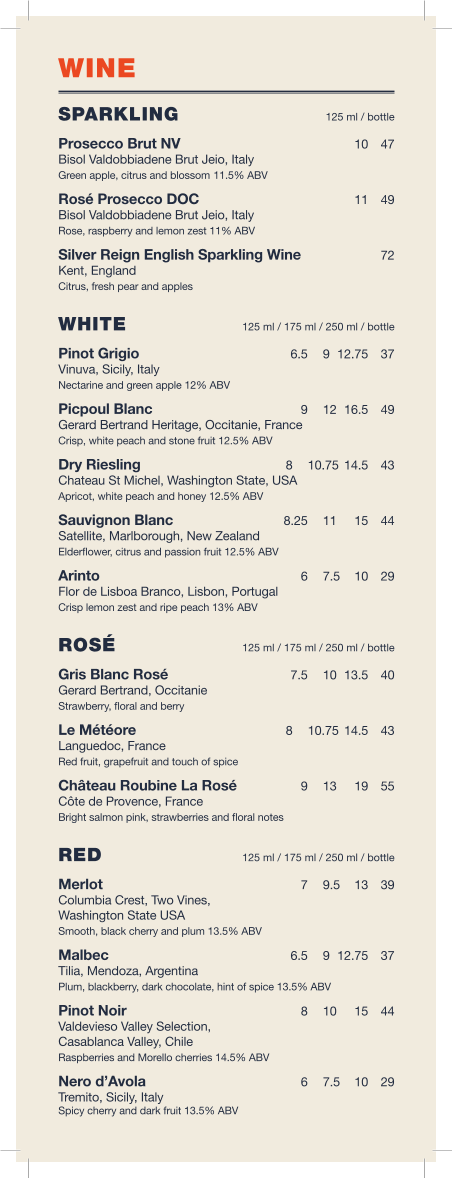The image size is (452, 1178).
Task: Click the Gris Blanc Rosé entry
Action: click(x=113, y=674)
